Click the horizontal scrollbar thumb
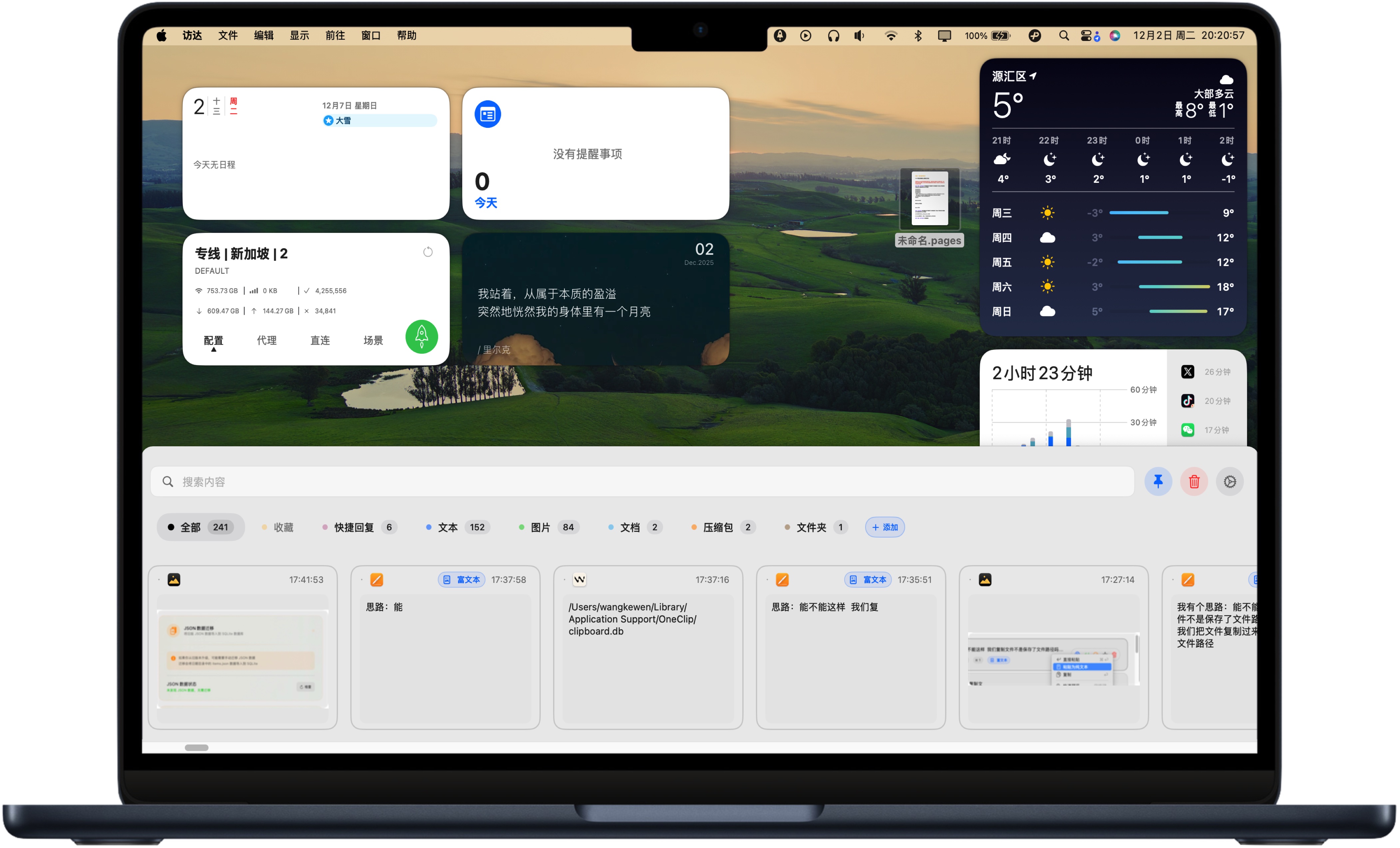Image resolution: width=1400 pixels, height=848 pixels. coord(196,747)
